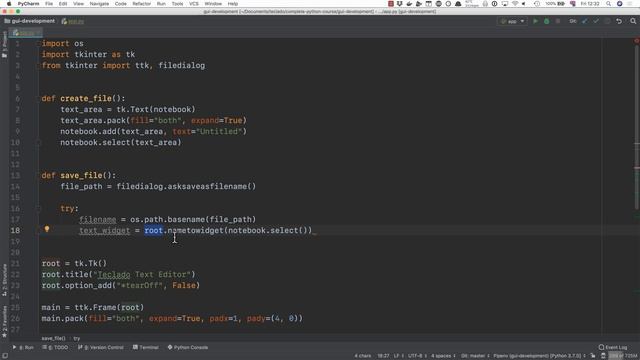Viewport: 640px width, 360px height.
Task: Click the yellow lightbulb intention icon on line 18
Action: pyautogui.click(x=47, y=229)
